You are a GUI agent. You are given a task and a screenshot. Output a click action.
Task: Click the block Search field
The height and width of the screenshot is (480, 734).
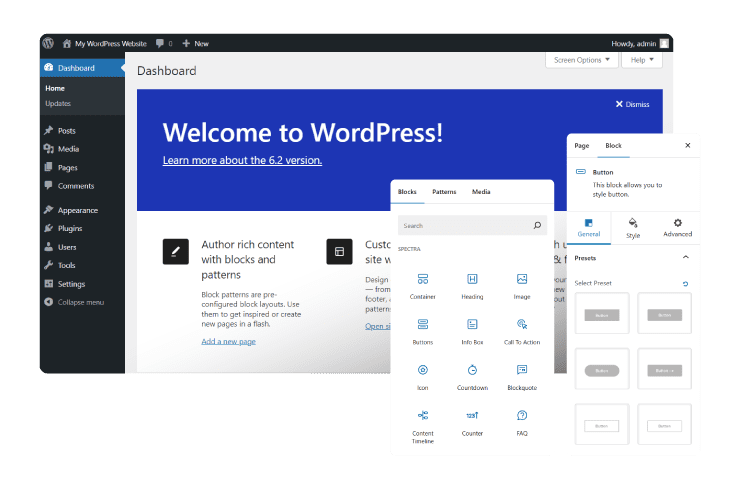(465, 226)
